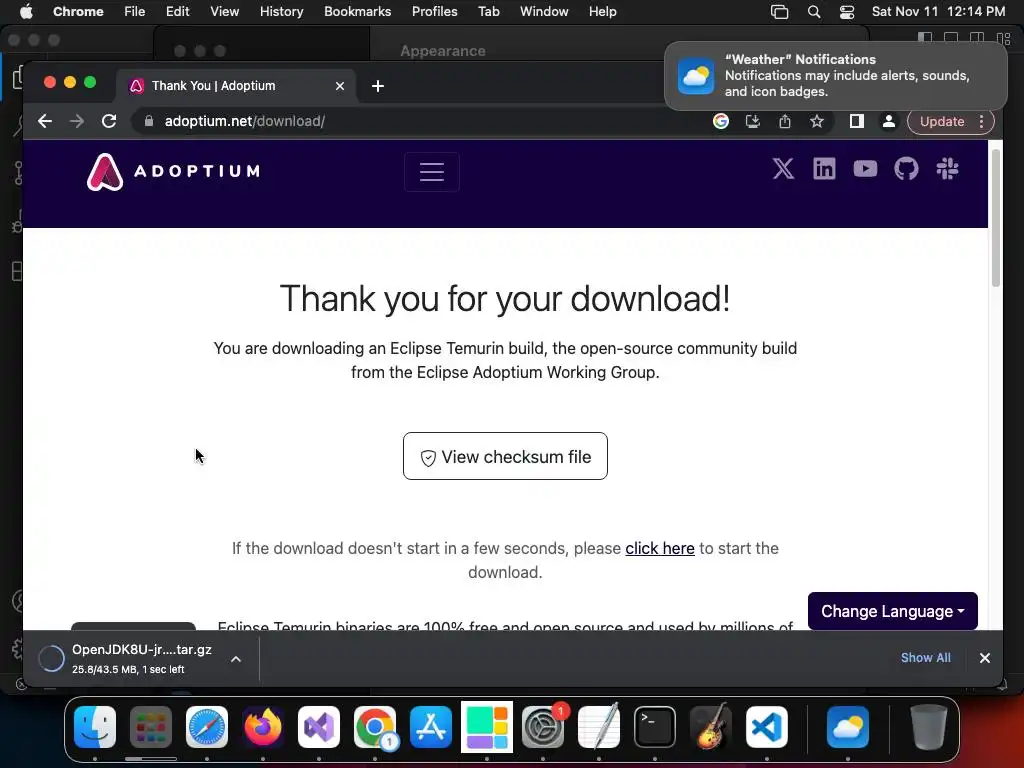Screen dimensions: 1024x768
Task: Toggle the hamburger navigation menu
Action: click(x=432, y=172)
